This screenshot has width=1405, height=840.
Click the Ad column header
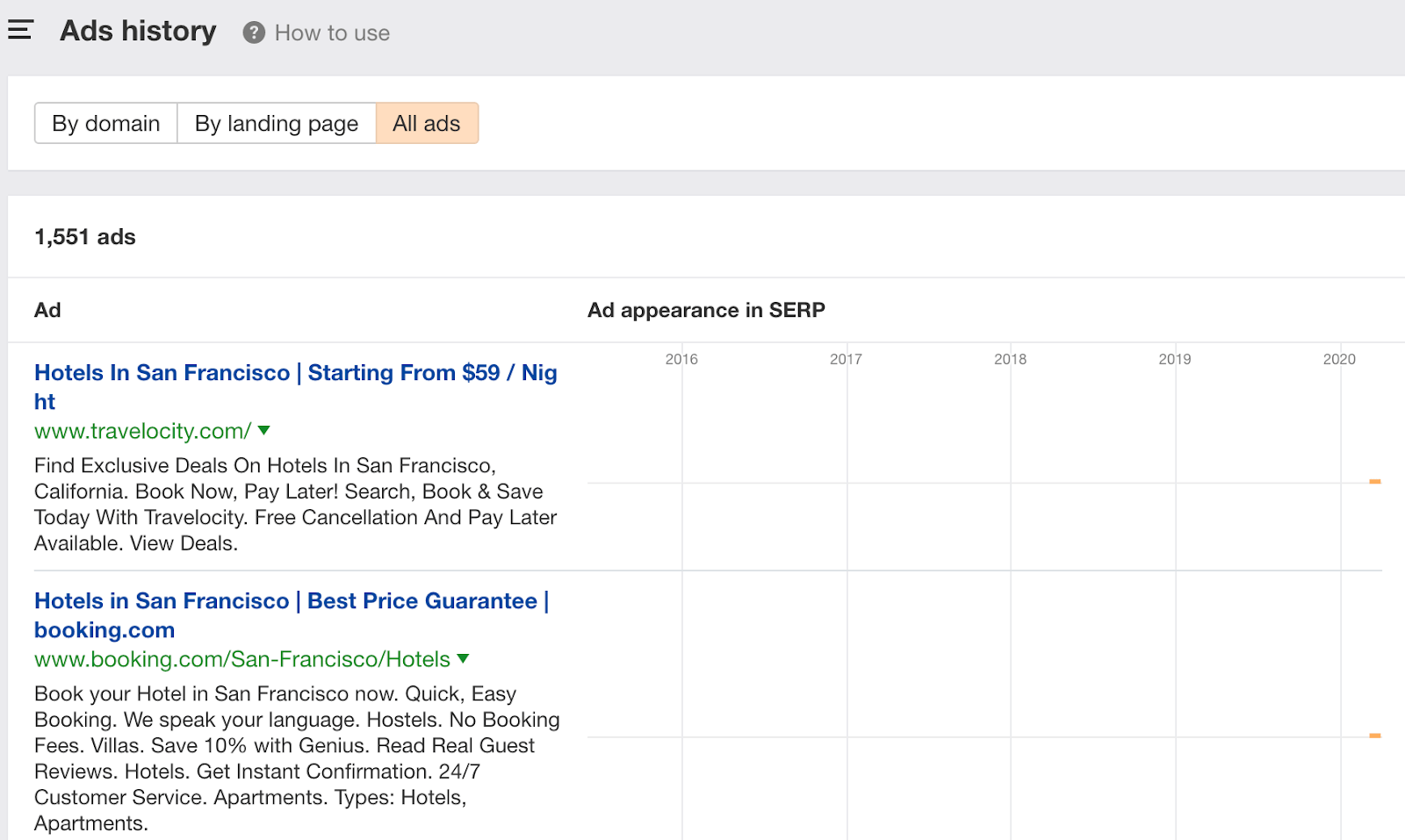pyautogui.click(x=47, y=311)
